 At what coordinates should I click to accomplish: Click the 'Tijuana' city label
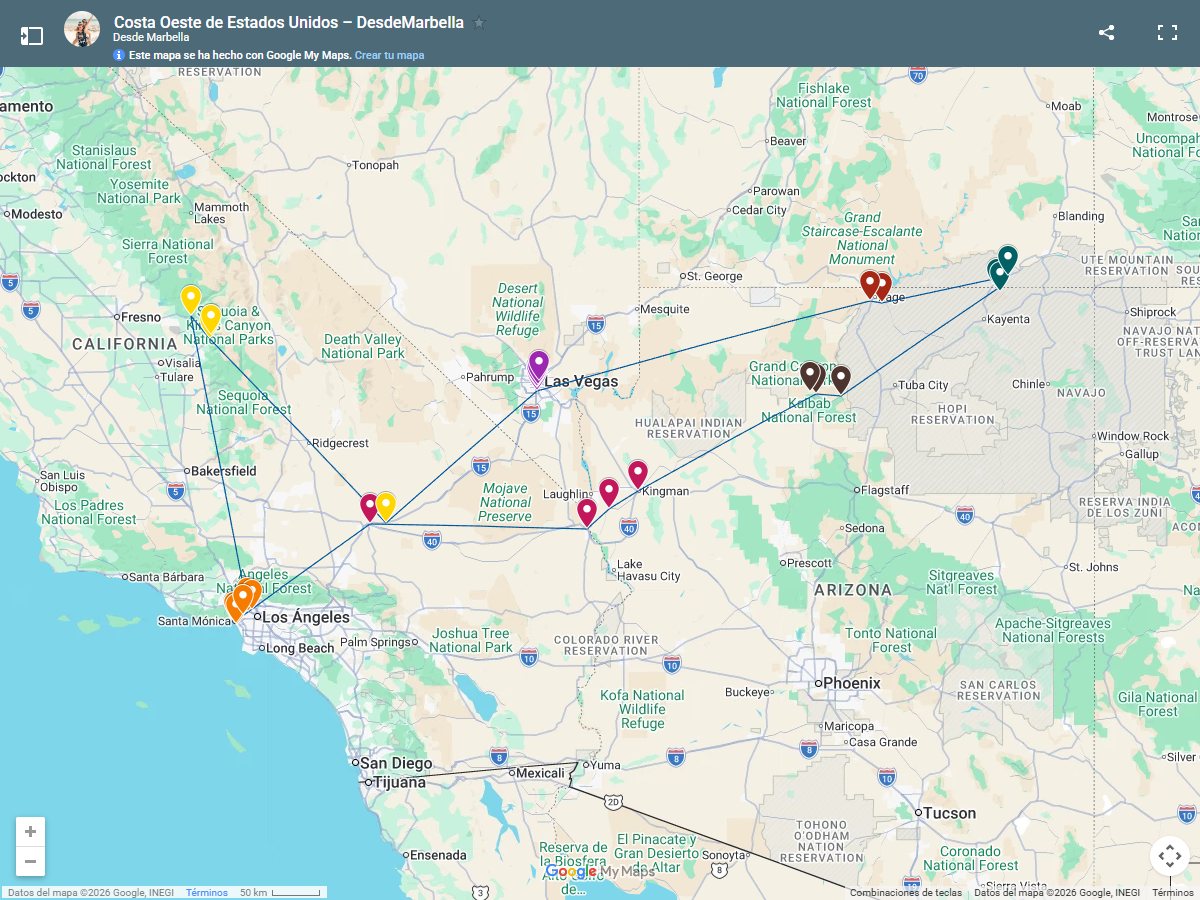point(398,782)
